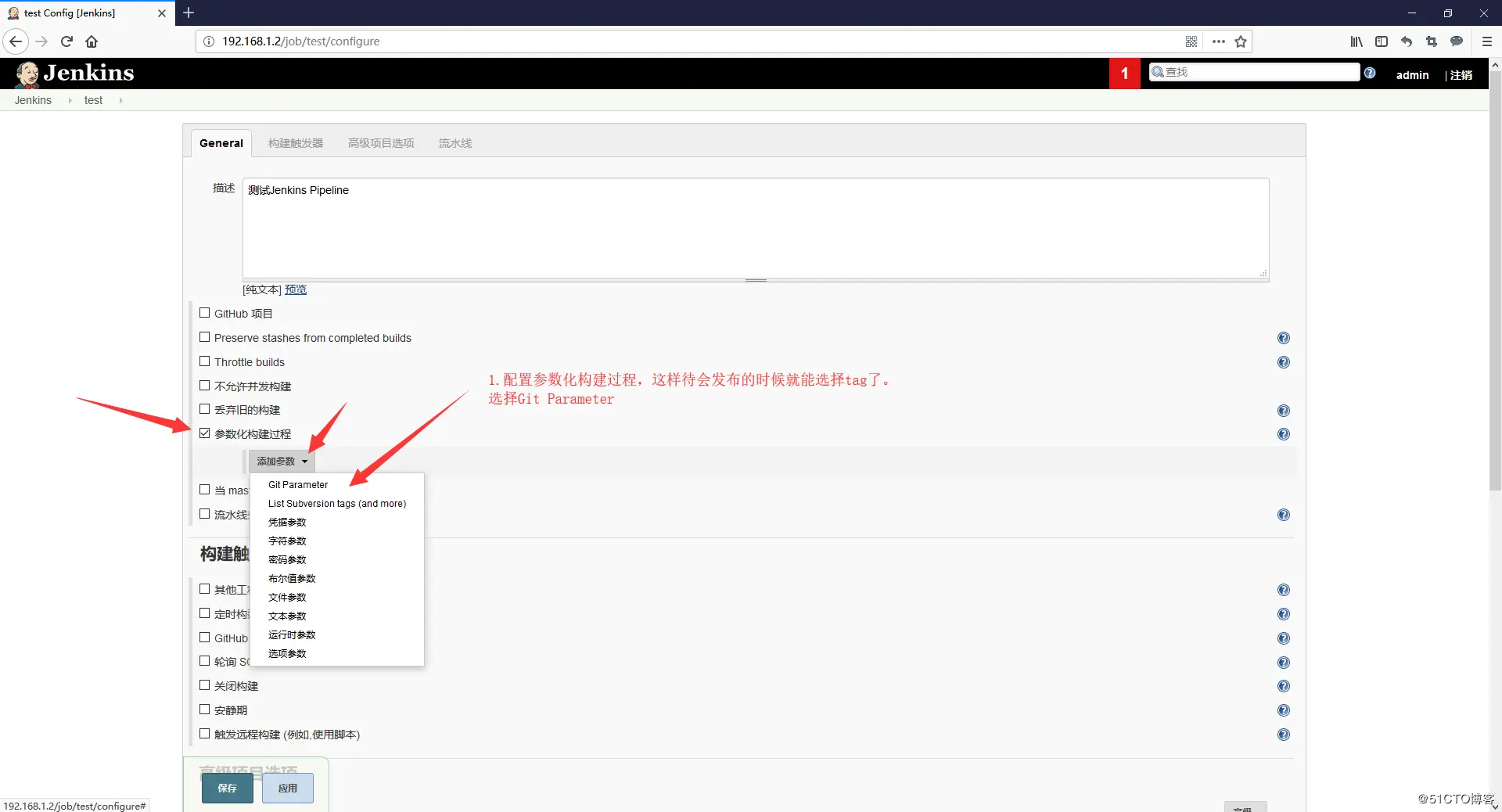1502x812 pixels.
Task: Open the browser library icon
Action: click(1356, 41)
